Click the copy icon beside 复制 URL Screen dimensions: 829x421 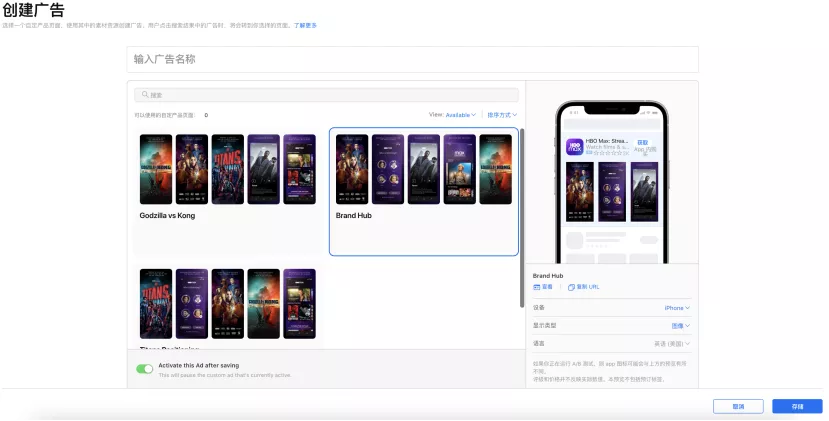[x=571, y=287]
